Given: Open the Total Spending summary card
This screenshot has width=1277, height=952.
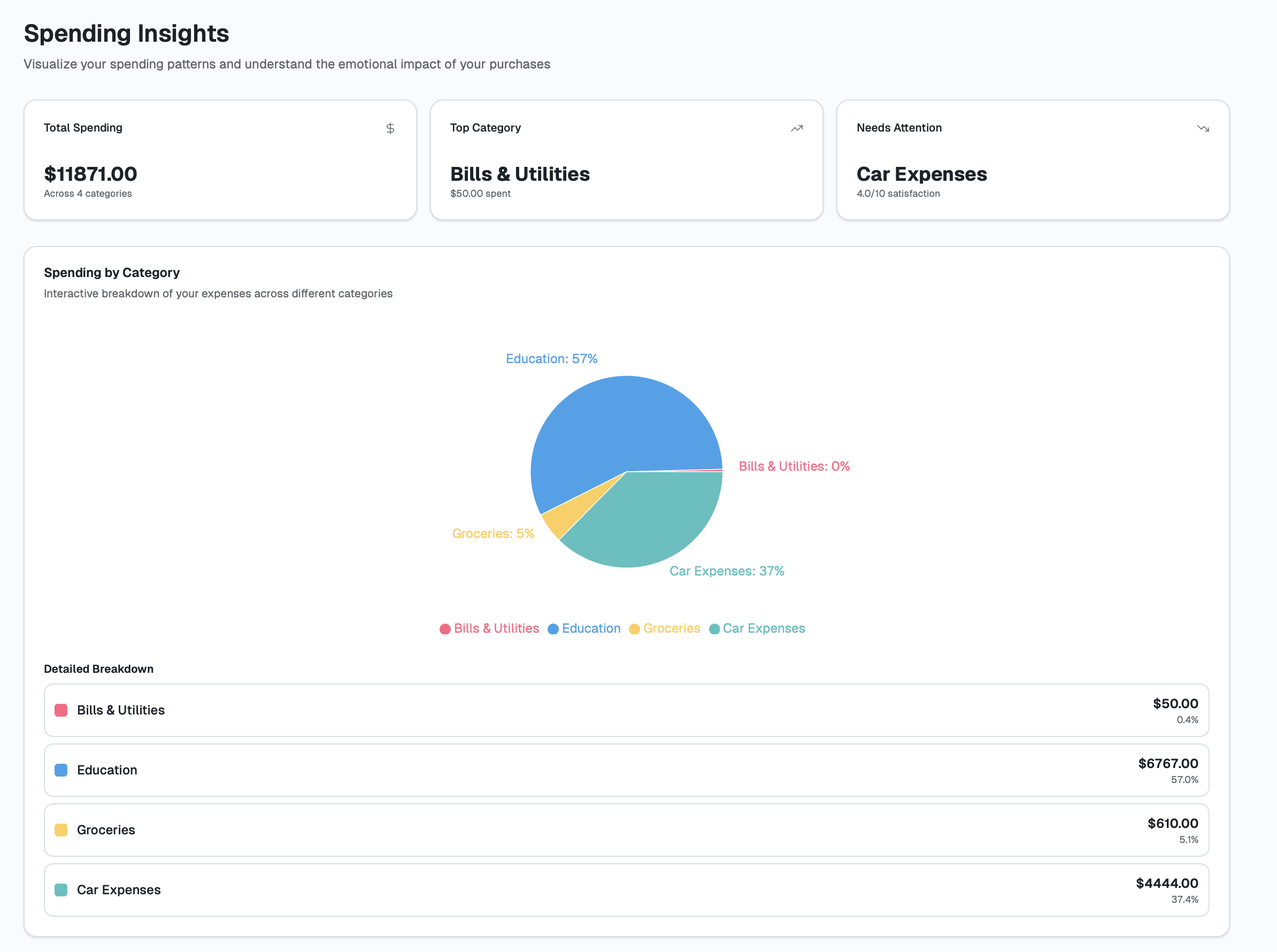Looking at the screenshot, I should (x=220, y=160).
